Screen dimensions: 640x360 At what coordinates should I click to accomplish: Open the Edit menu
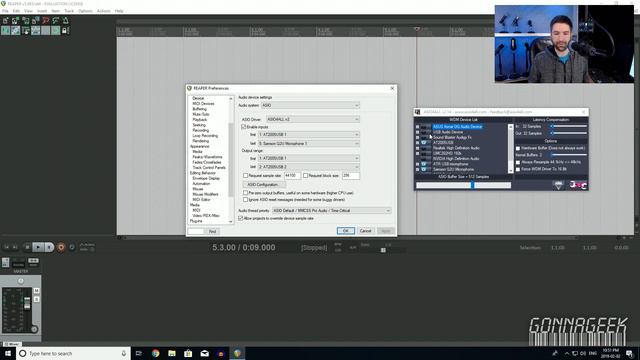click(x=16, y=11)
